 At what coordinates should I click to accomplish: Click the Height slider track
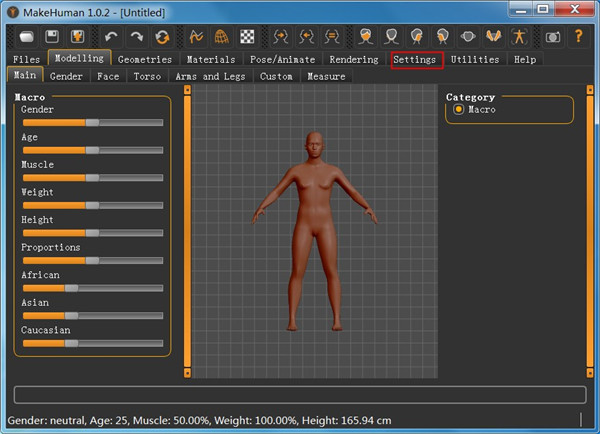point(91,232)
